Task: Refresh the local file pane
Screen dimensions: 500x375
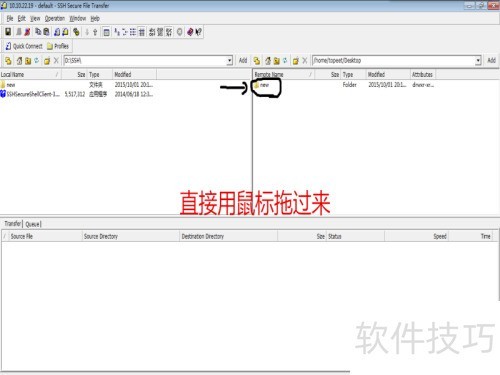Action: pyautogui.click(x=37, y=60)
